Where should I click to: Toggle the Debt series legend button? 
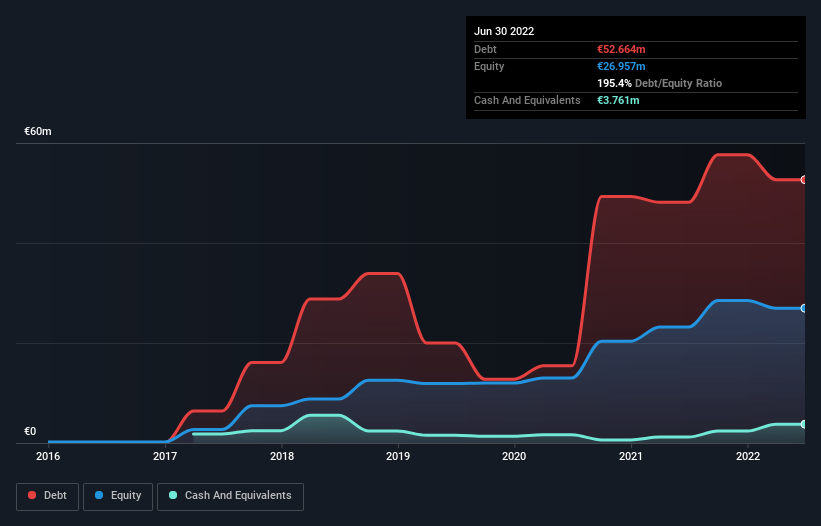(48, 496)
